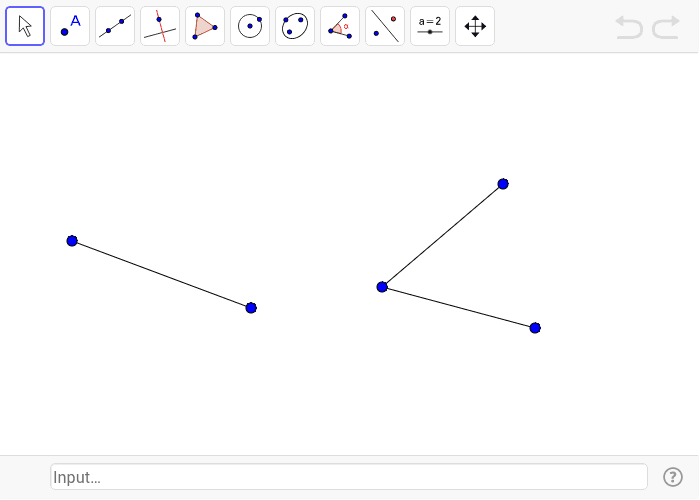Pick the Perpendicular Line tool
700x500 pixels.
click(x=160, y=26)
